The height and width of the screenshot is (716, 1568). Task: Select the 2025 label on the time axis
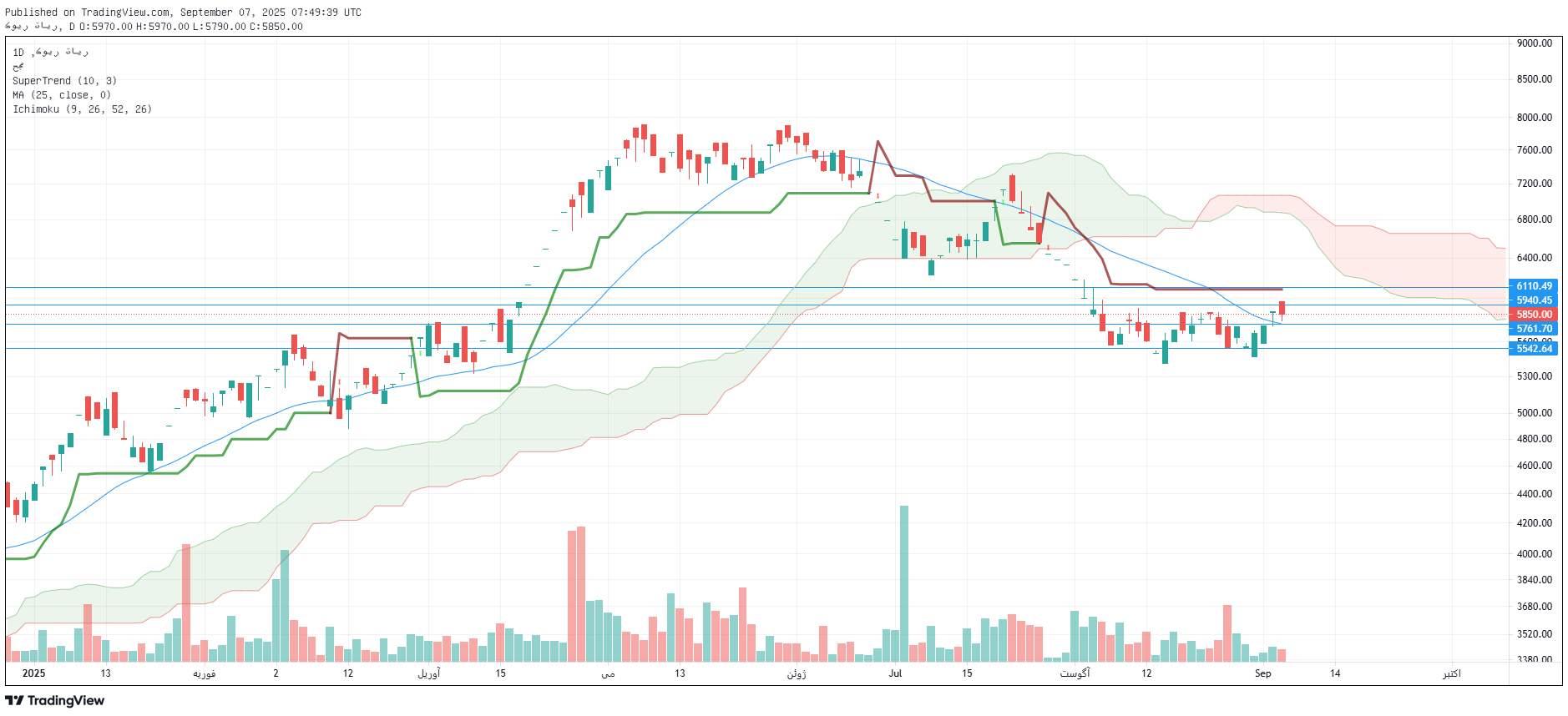pyautogui.click(x=33, y=673)
